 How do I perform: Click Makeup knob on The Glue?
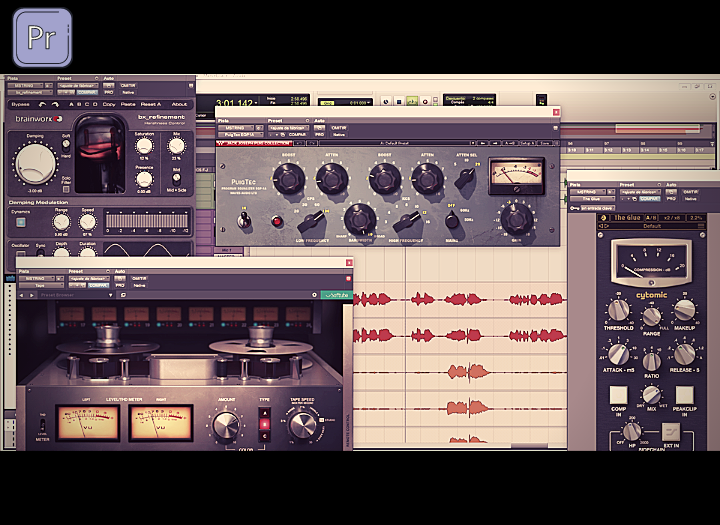click(684, 310)
